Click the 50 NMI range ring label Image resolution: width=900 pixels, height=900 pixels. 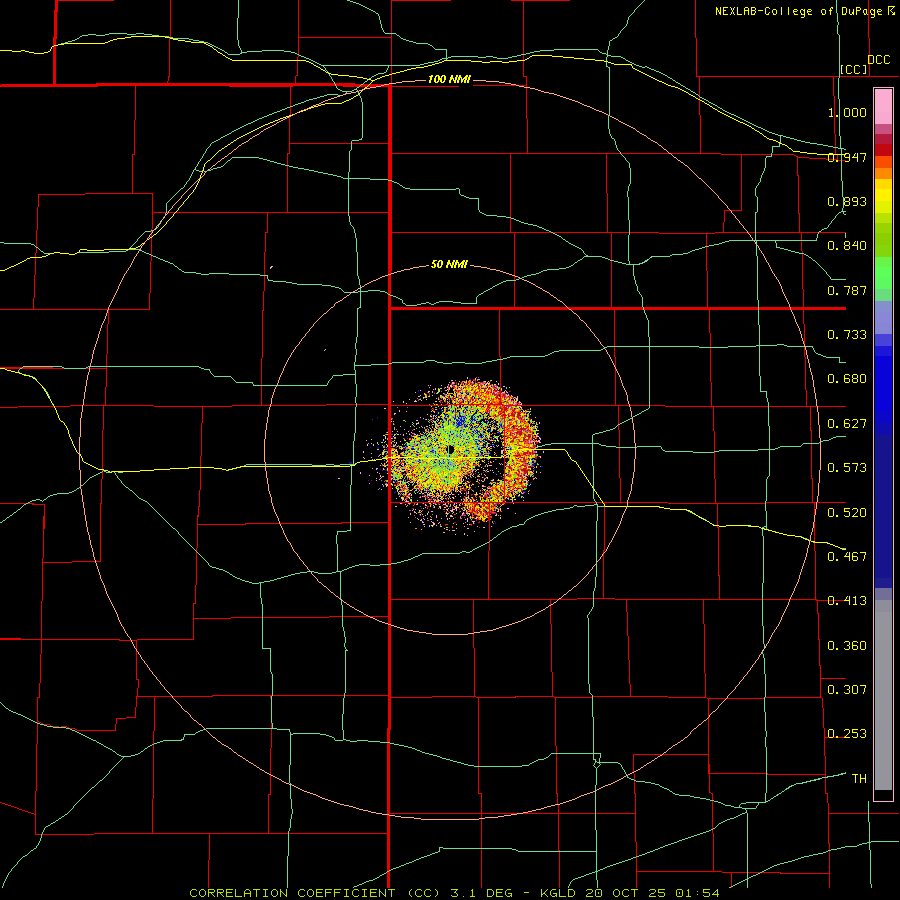tap(449, 264)
